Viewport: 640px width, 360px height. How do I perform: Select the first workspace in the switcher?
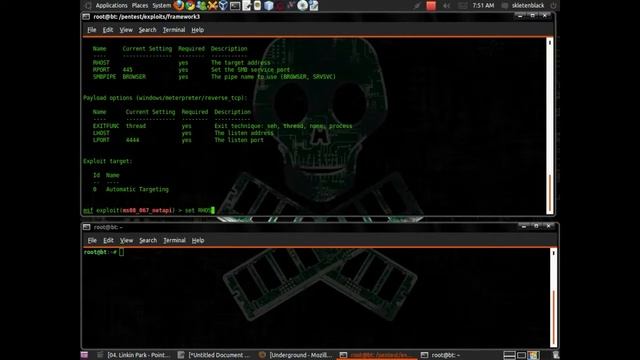click(x=509, y=355)
